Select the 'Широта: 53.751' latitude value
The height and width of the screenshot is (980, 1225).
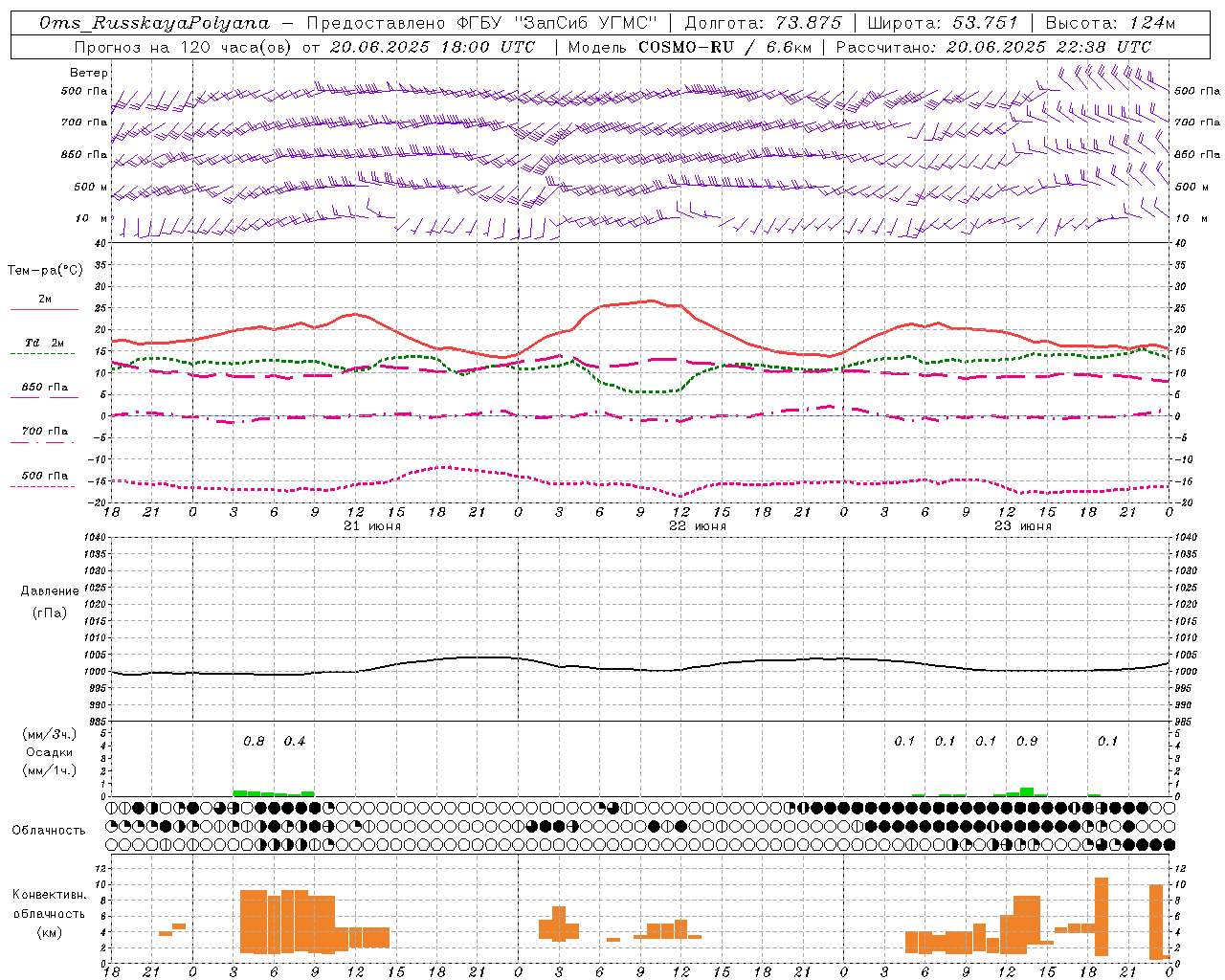pyautogui.click(x=942, y=23)
